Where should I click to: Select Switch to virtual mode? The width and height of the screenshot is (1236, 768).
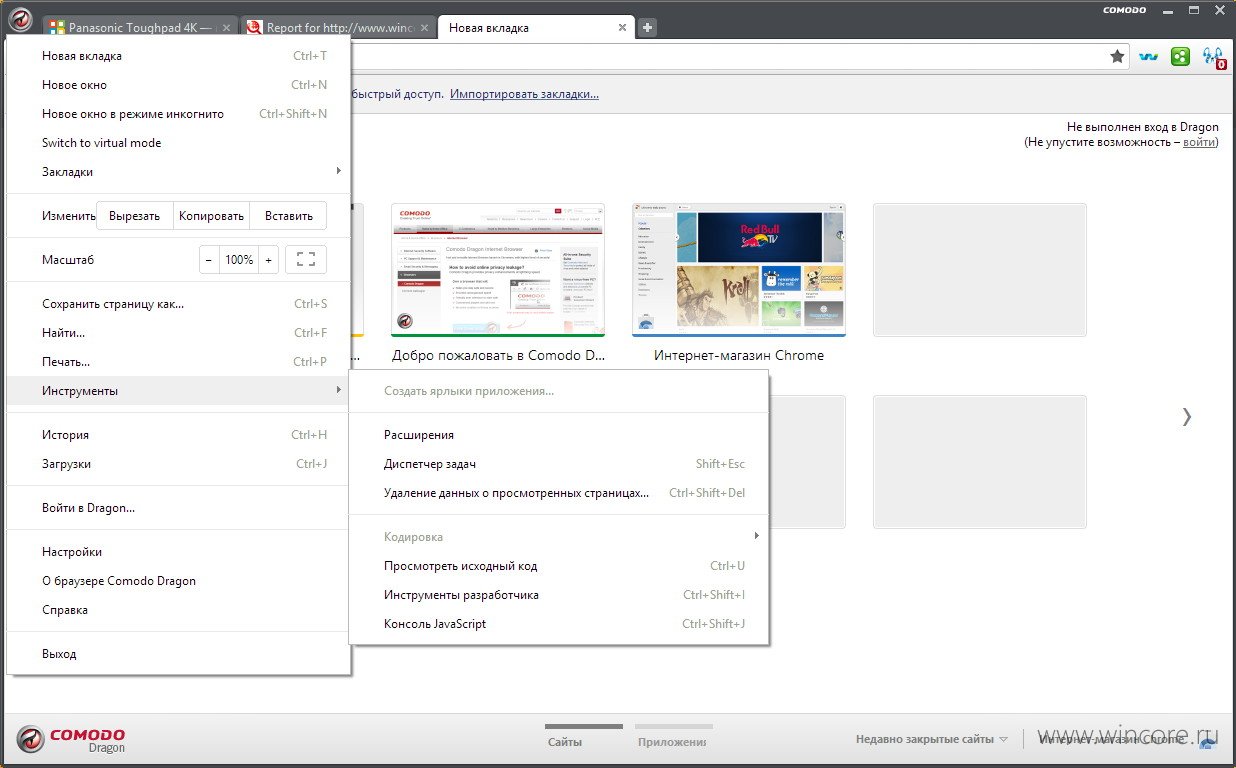click(178, 143)
